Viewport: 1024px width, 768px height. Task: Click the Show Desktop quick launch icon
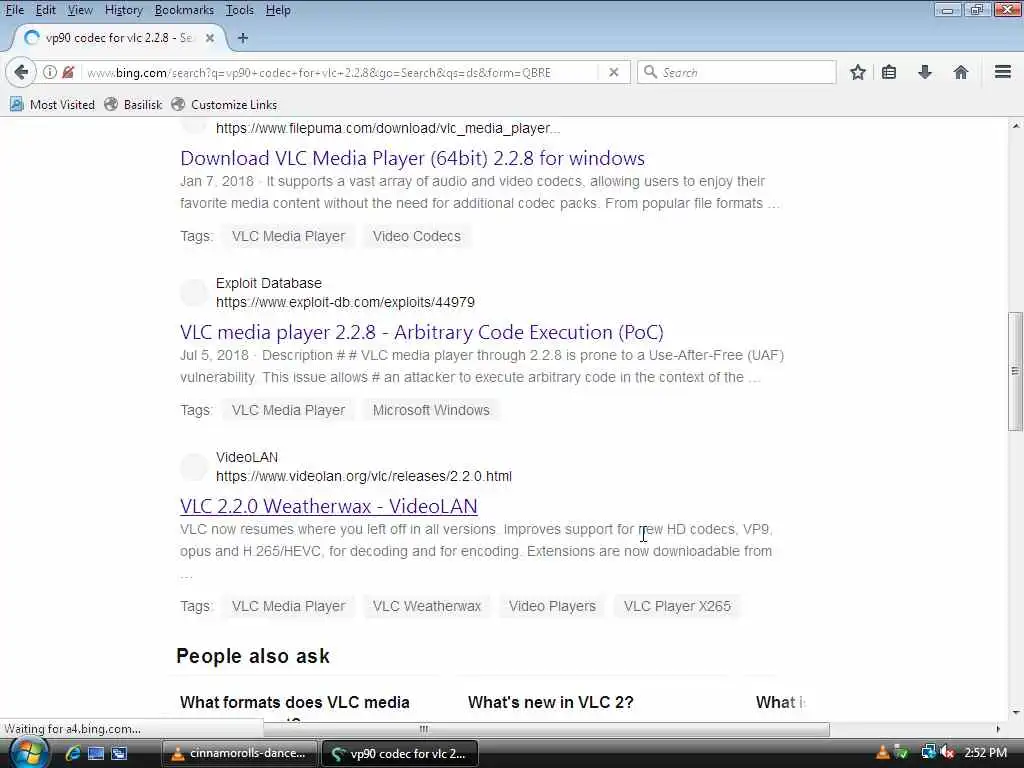coord(96,754)
